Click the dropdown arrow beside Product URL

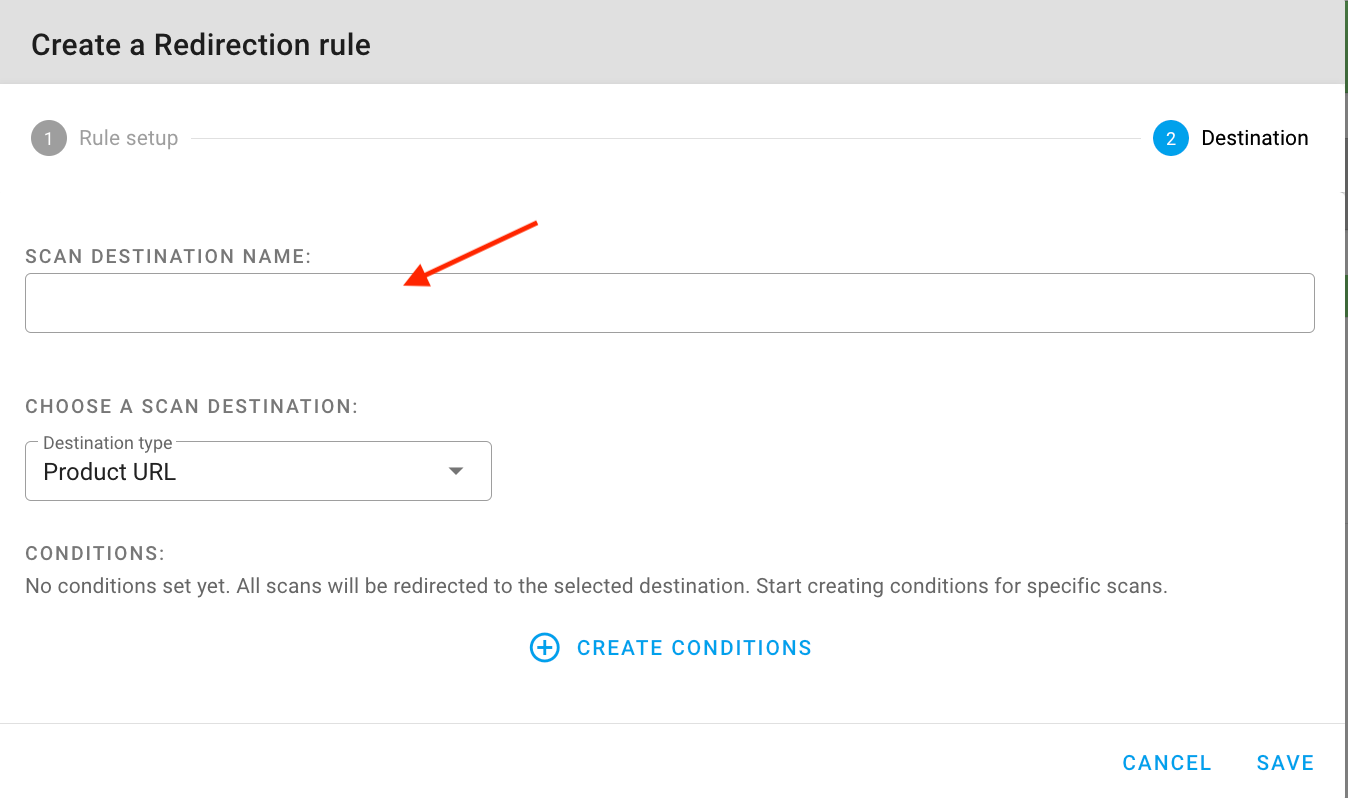click(x=456, y=471)
